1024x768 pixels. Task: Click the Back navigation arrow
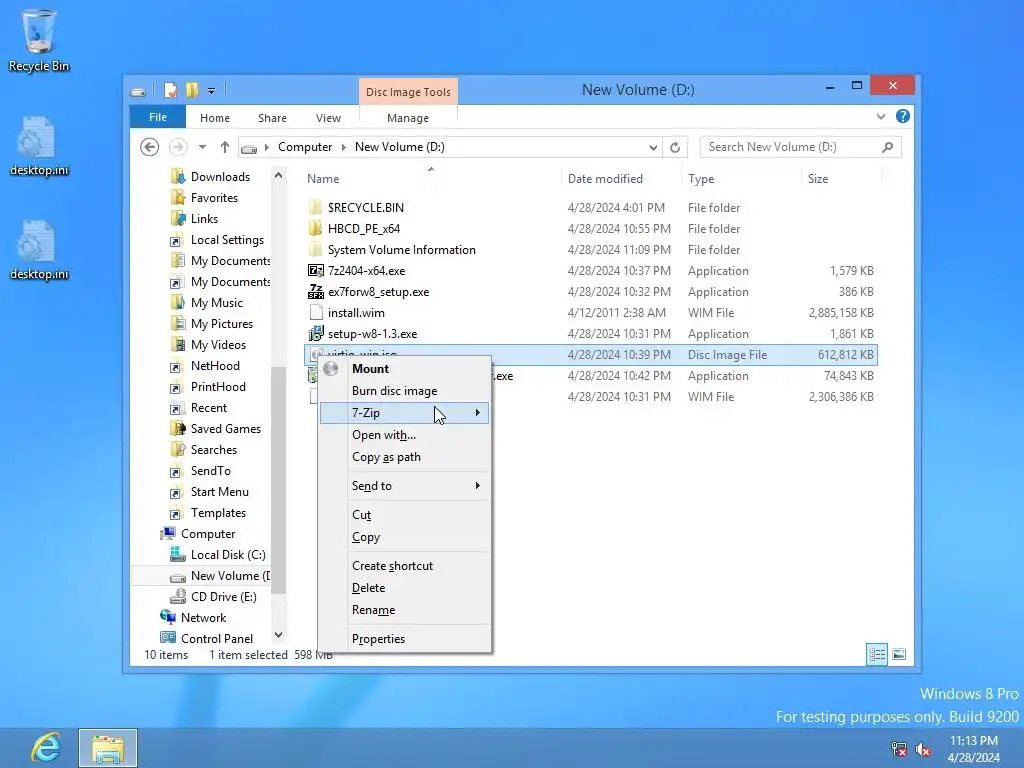[150, 147]
